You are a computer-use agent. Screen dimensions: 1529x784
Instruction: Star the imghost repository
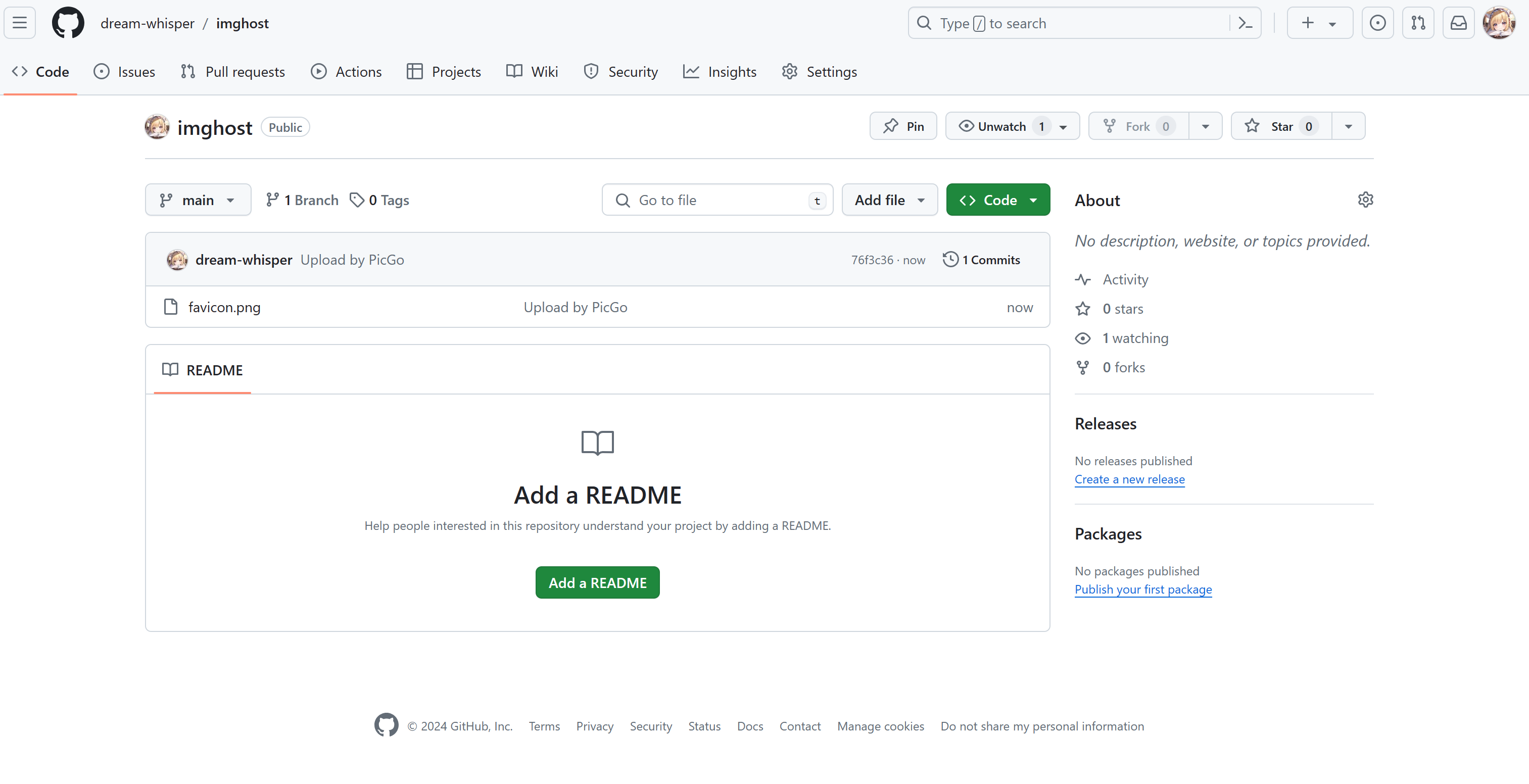[1281, 126]
